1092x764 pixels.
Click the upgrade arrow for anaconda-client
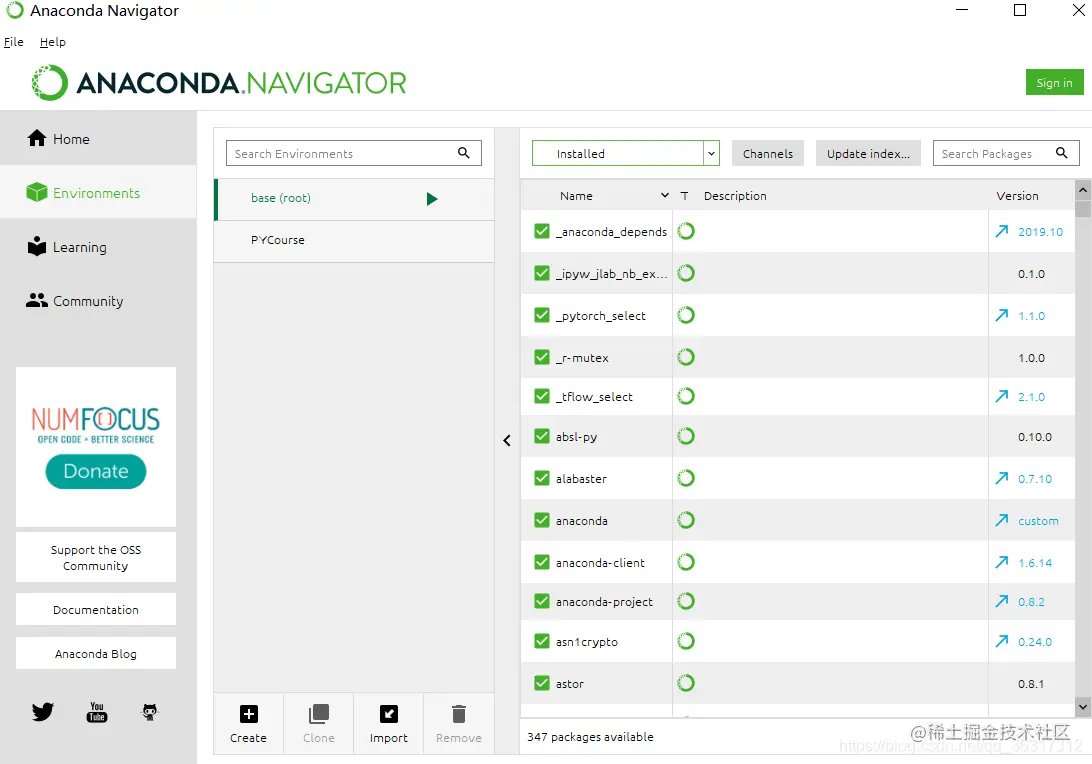(x=1001, y=562)
